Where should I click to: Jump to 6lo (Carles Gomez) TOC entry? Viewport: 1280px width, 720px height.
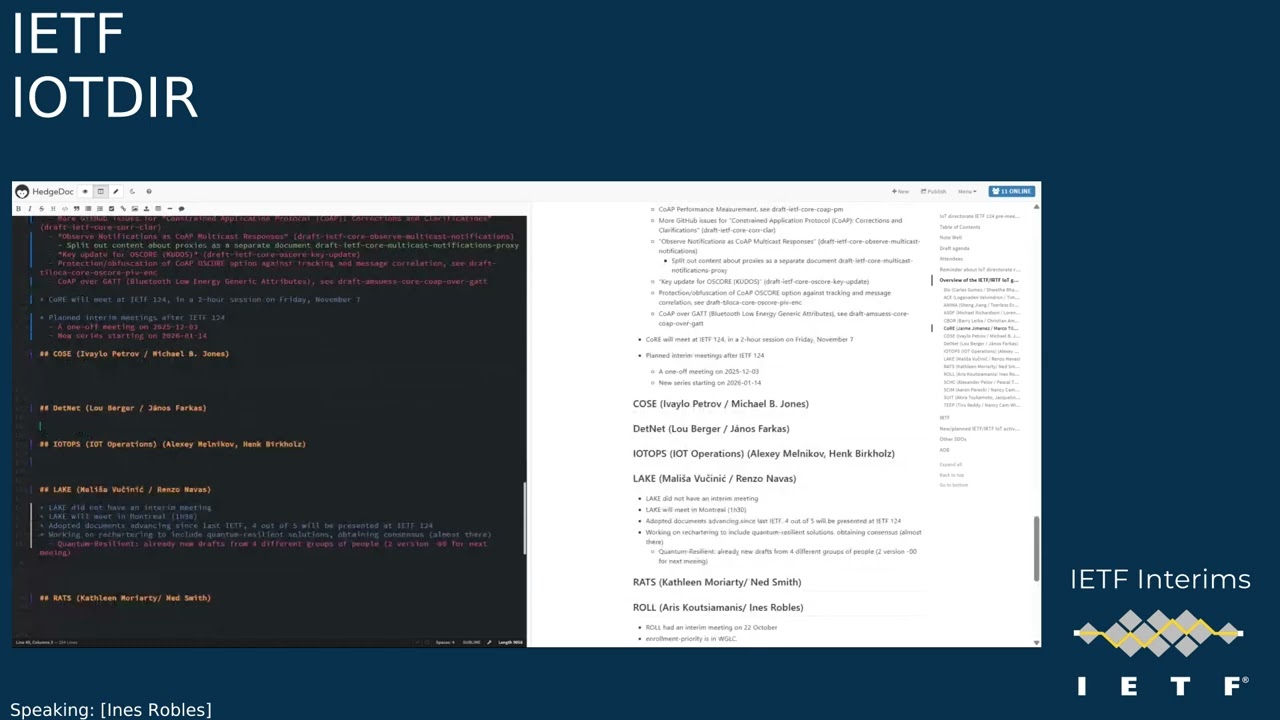click(981, 290)
